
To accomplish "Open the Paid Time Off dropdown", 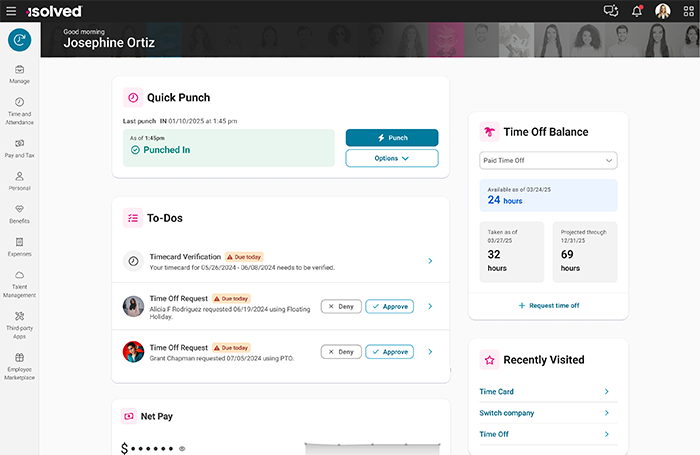I will point(548,160).
